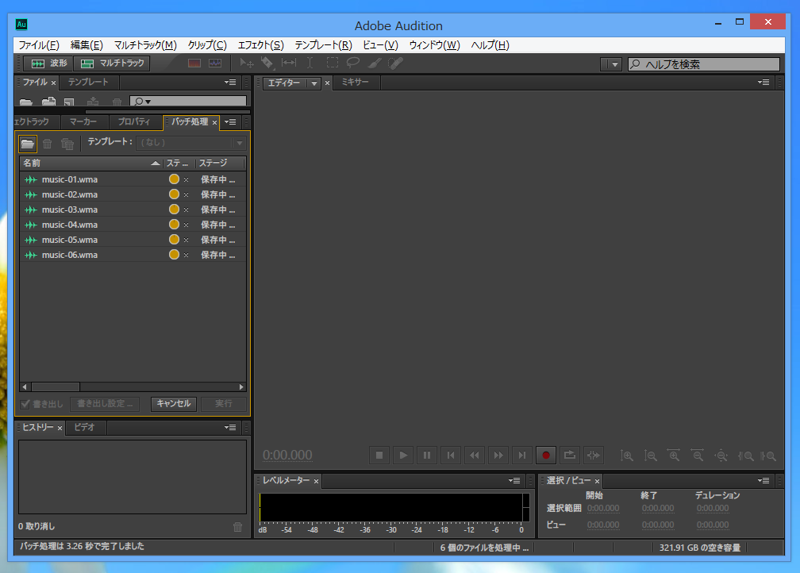
Task: Click Zoom Out (Time) icon
Action: click(697, 456)
